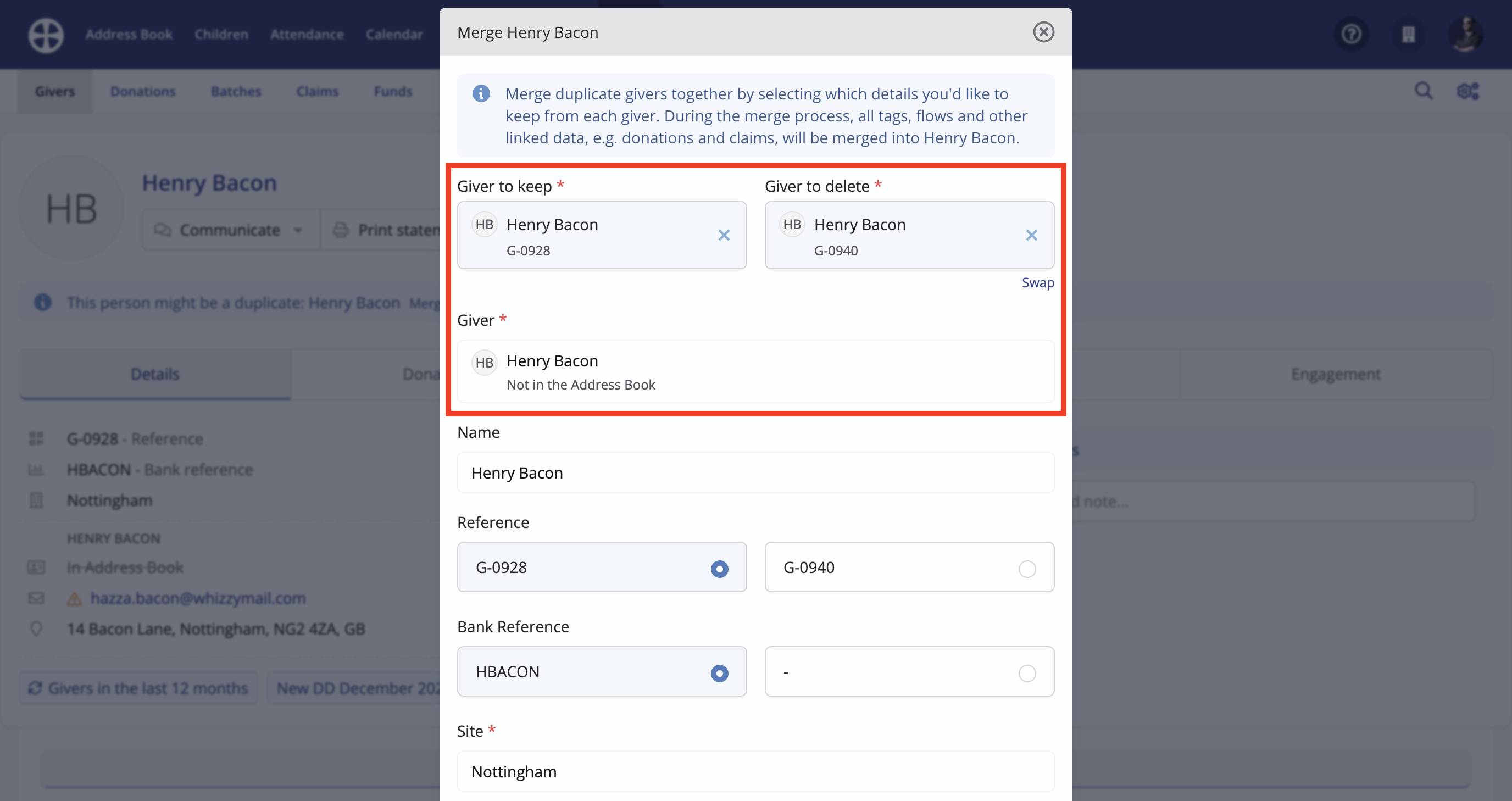Switch to the Donations tab
The width and height of the screenshot is (1512, 801).
(x=143, y=92)
